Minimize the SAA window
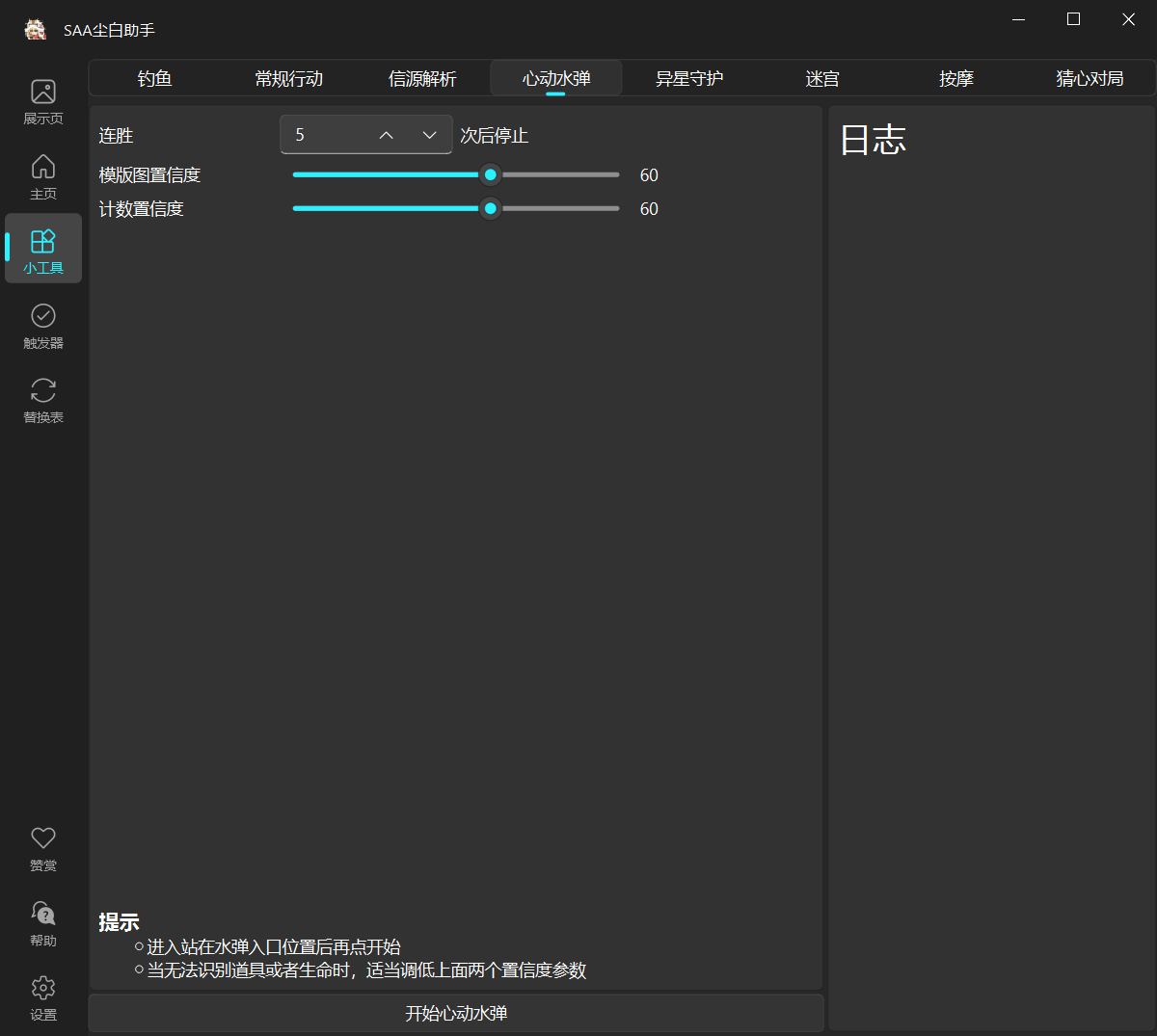This screenshot has width=1157, height=1036. pyautogui.click(x=1020, y=19)
